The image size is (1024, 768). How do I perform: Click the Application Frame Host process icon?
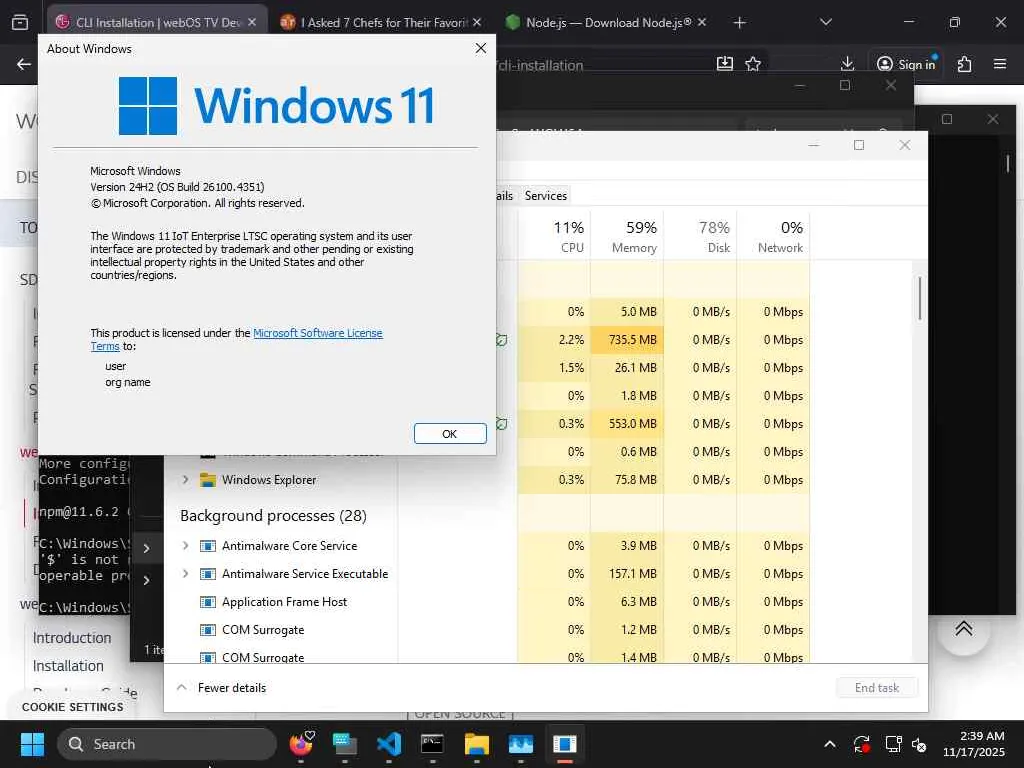point(208,601)
